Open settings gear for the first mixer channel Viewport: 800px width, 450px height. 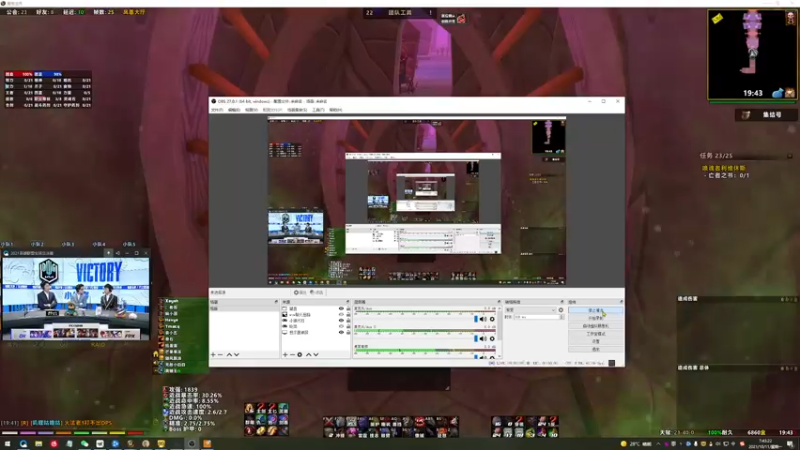[x=492, y=319]
